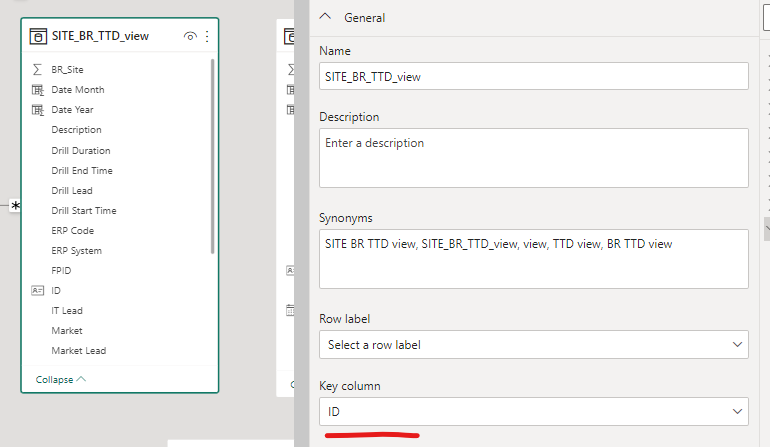Click the Synonyms text area
Viewport: 770px width, 447px height.
tap(534, 259)
